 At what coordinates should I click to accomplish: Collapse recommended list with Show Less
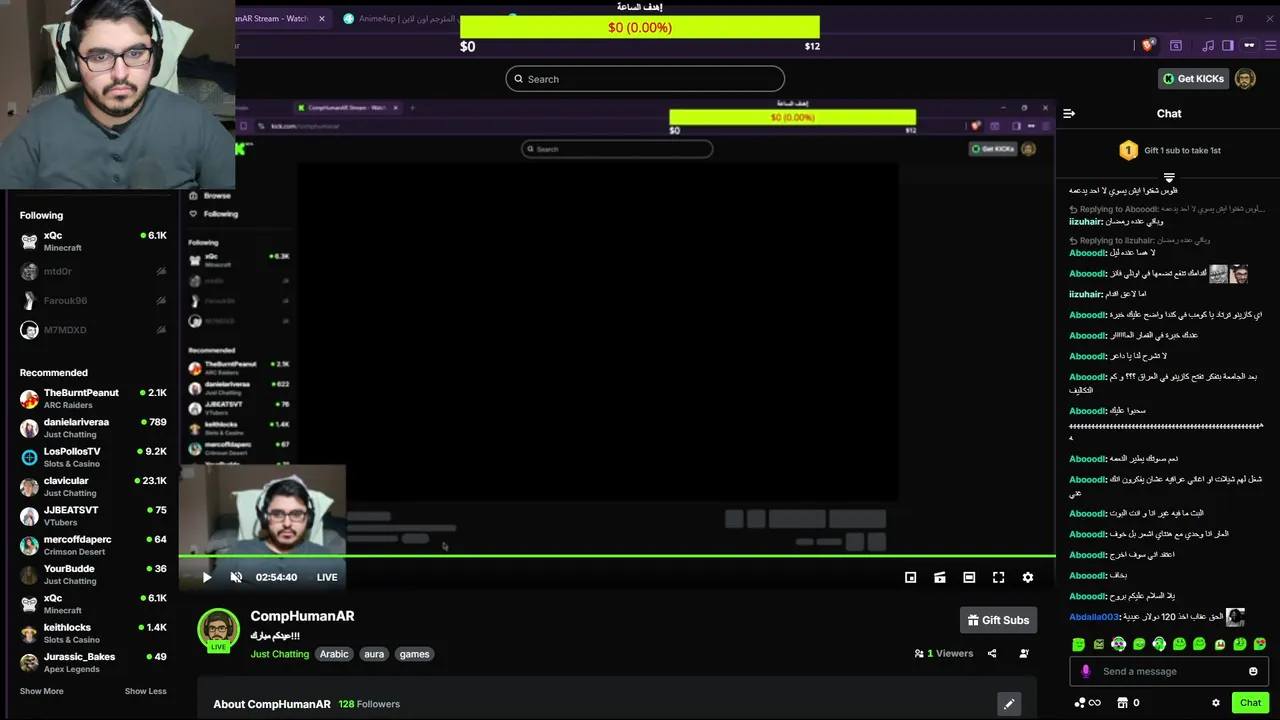146,691
